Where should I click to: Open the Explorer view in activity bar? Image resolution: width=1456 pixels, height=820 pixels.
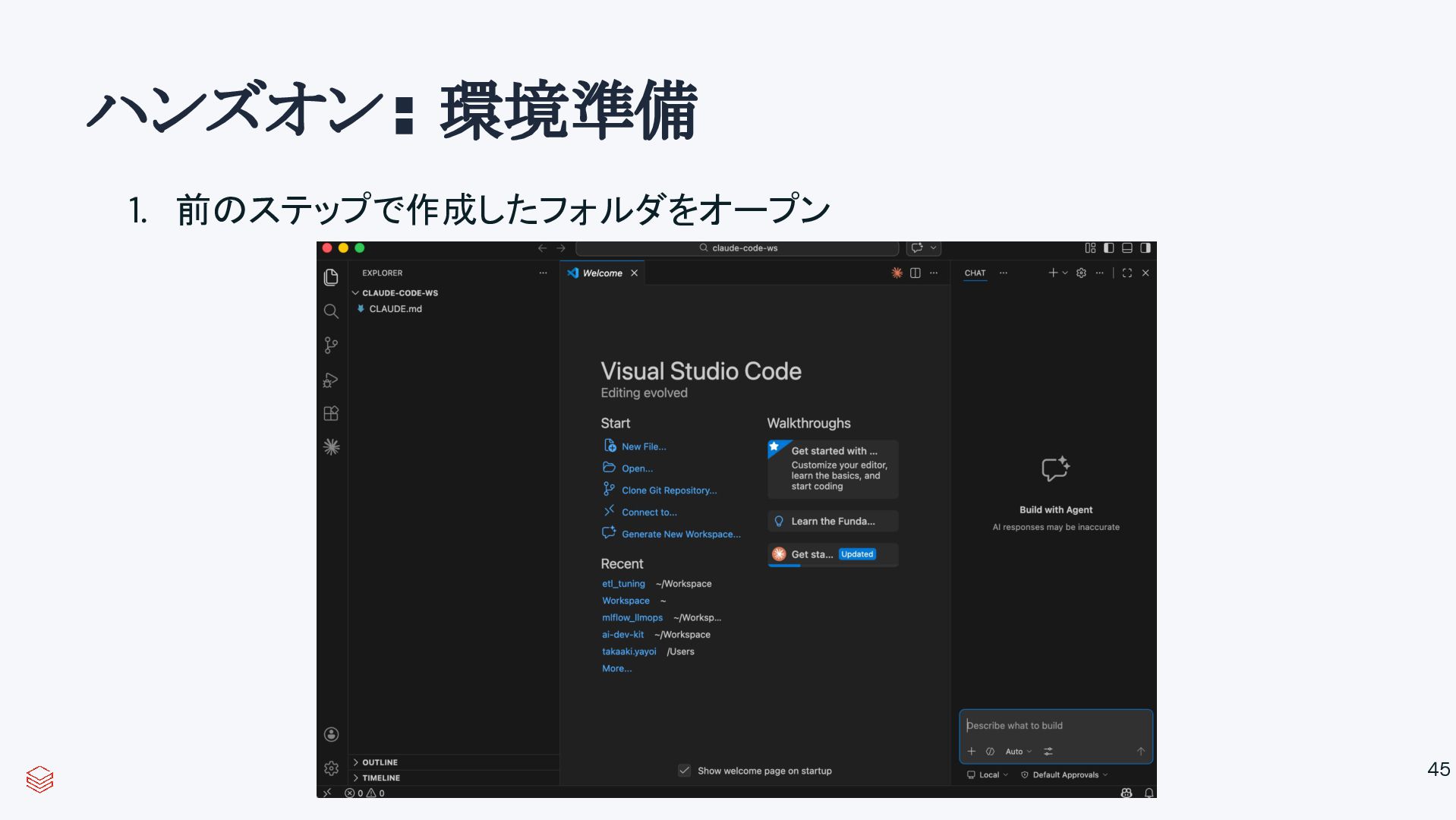[331, 277]
